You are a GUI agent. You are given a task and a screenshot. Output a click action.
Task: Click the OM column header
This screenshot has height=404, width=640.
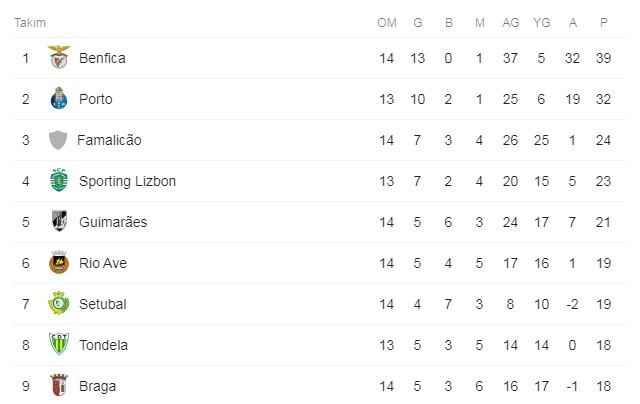[387, 23]
